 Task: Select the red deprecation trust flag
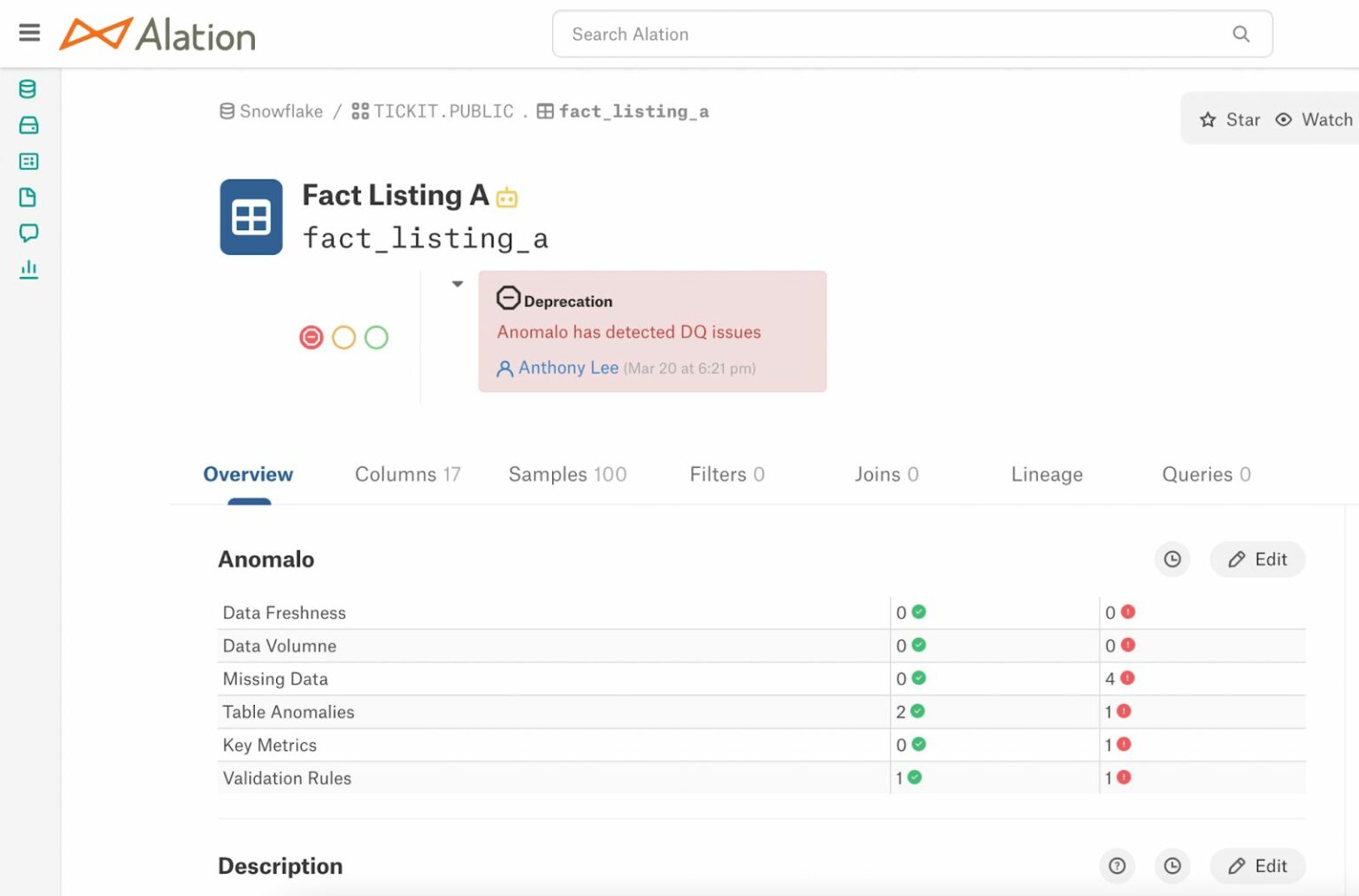coord(311,337)
